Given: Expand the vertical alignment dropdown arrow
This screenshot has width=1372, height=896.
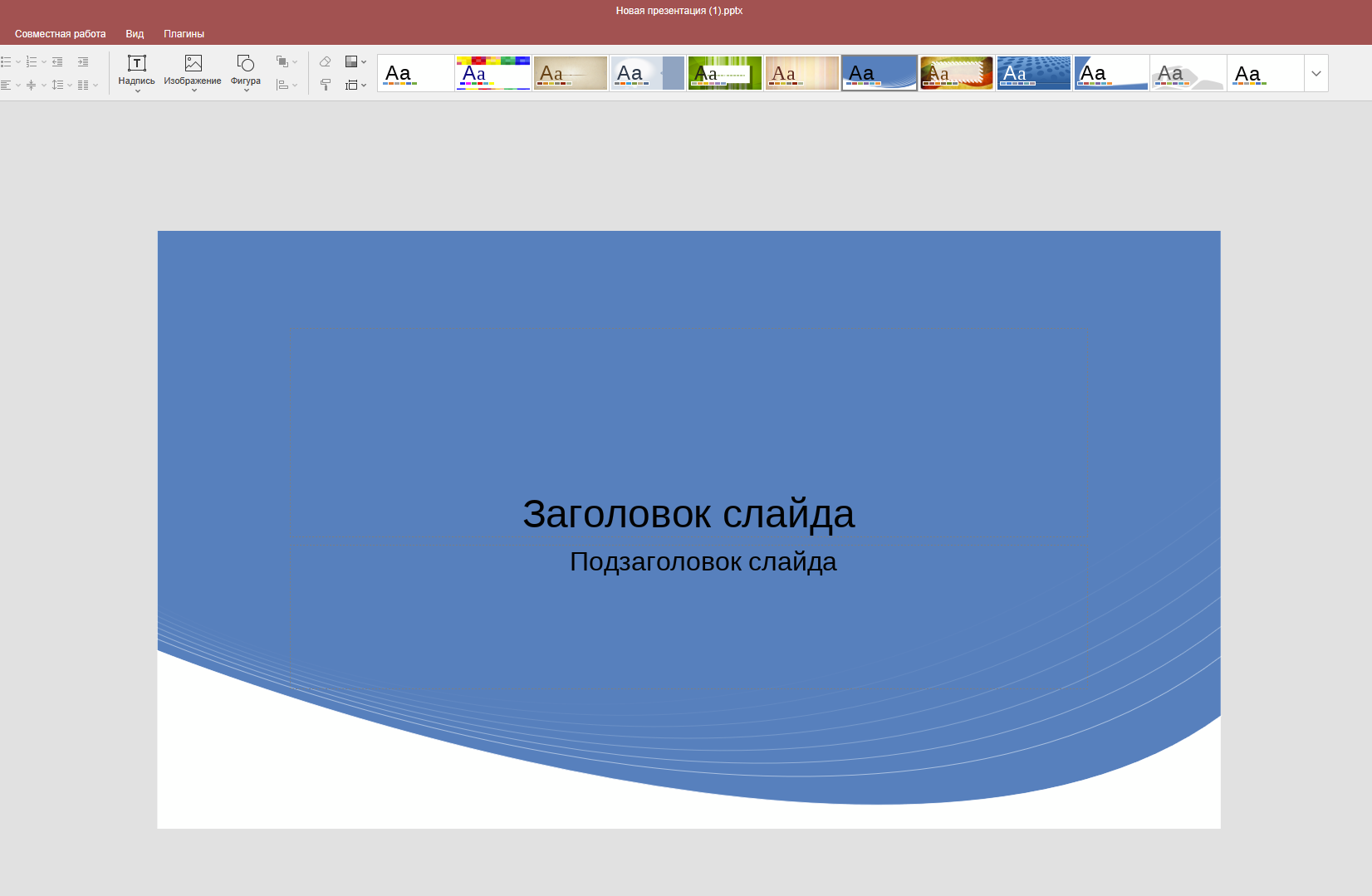Looking at the screenshot, I should pyautogui.click(x=44, y=85).
